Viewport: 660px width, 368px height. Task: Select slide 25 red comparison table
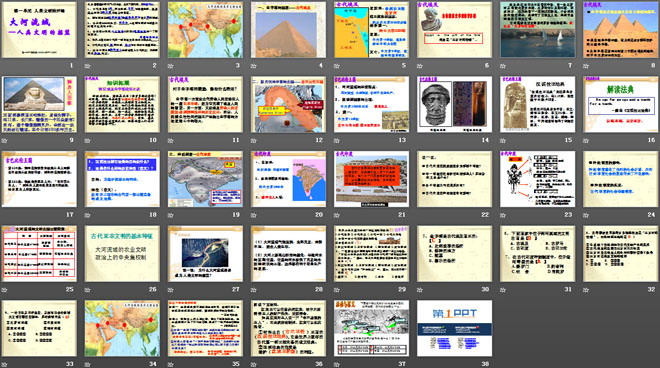[39, 254]
